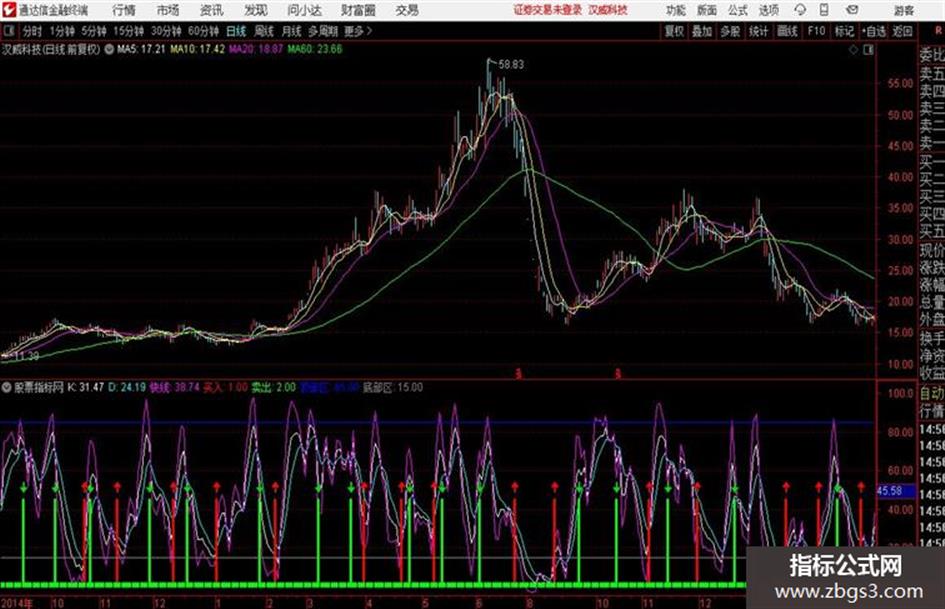945x609 pixels.
Task: Open the 功能 menu
Action: 676,10
